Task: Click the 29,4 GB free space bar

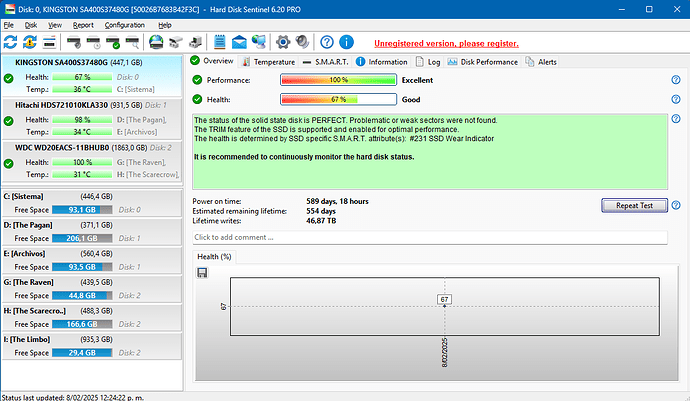Action: (82, 353)
